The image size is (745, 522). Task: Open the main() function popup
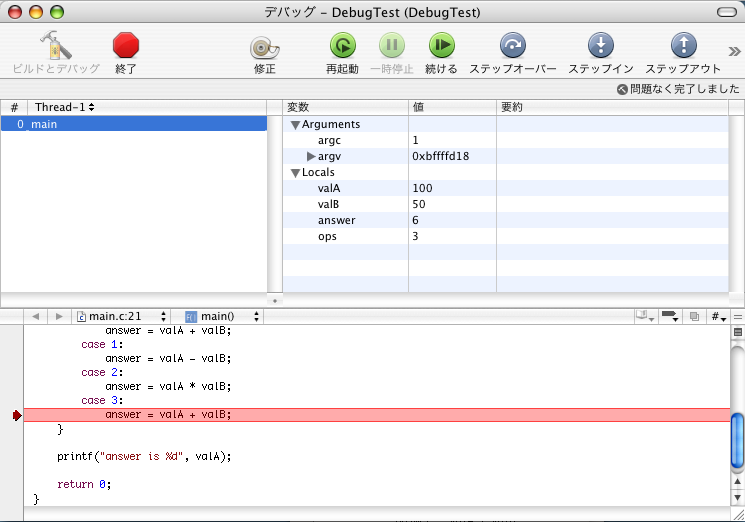[222, 316]
